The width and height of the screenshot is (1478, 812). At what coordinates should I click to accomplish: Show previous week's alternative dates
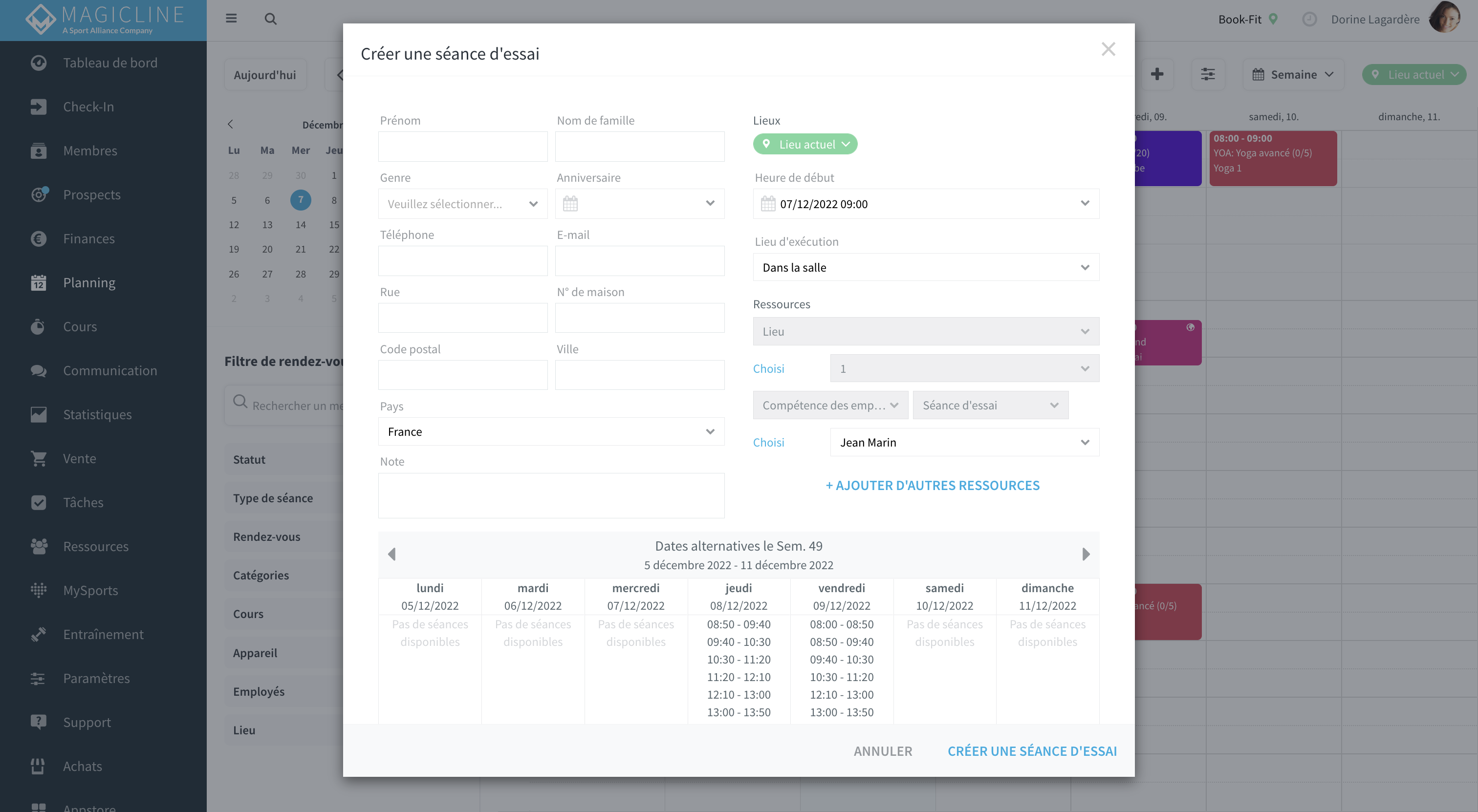coord(392,554)
